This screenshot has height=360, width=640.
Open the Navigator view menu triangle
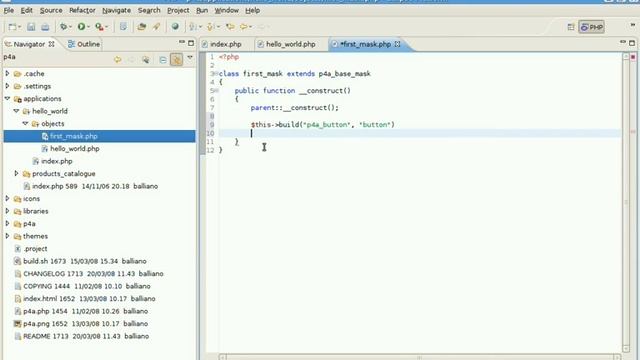pyautogui.click(x=190, y=58)
